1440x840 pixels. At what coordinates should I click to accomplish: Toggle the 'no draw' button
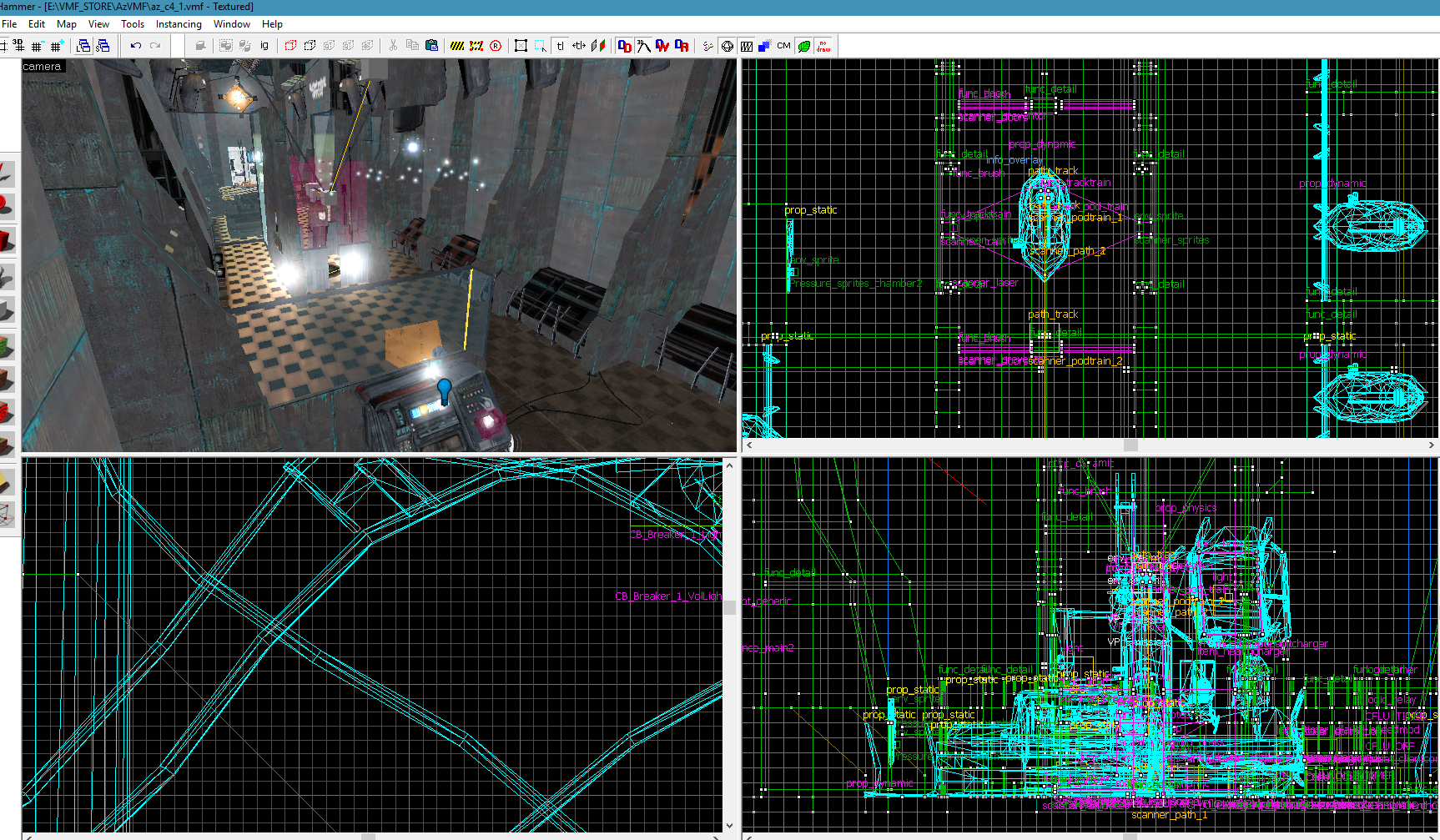coord(823,46)
